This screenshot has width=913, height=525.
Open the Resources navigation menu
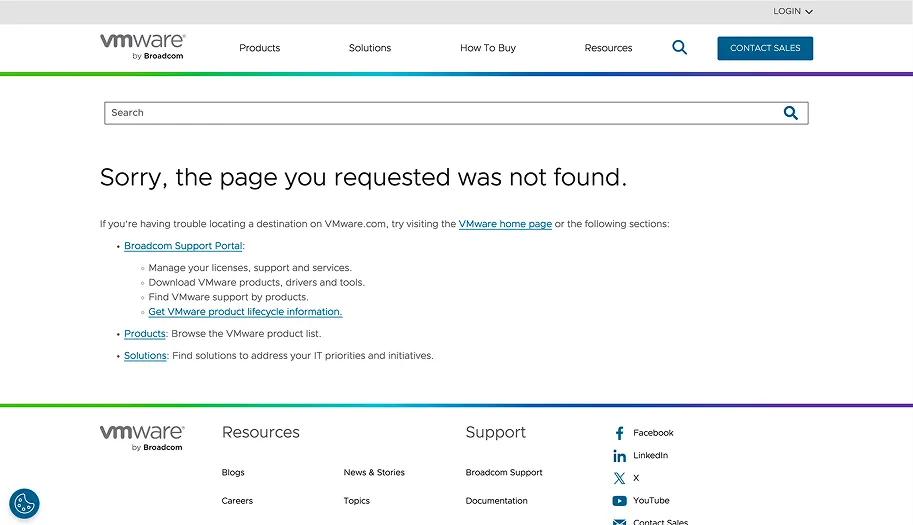[608, 48]
